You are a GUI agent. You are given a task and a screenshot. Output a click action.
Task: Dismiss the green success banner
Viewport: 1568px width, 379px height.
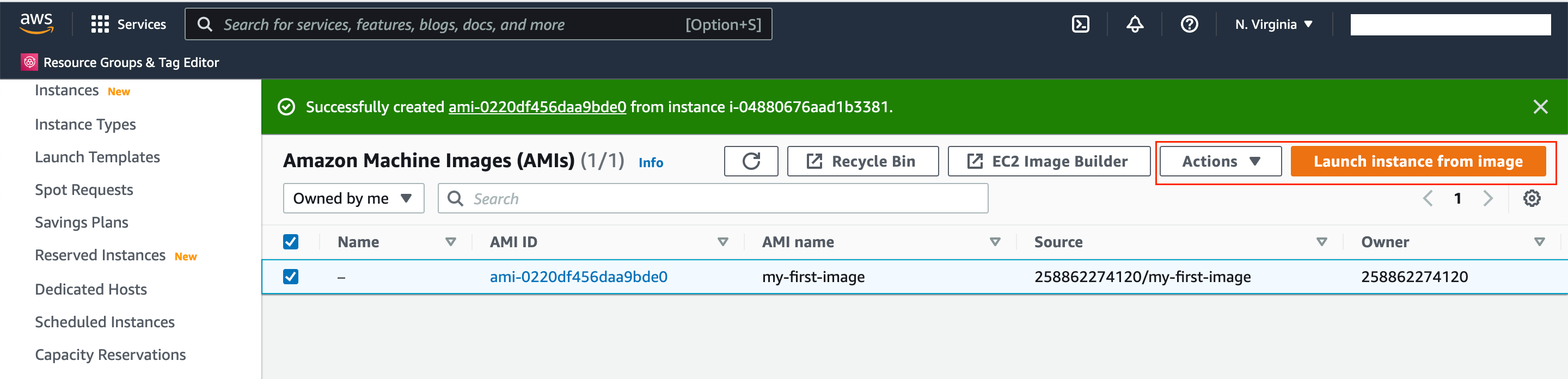point(1540,107)
